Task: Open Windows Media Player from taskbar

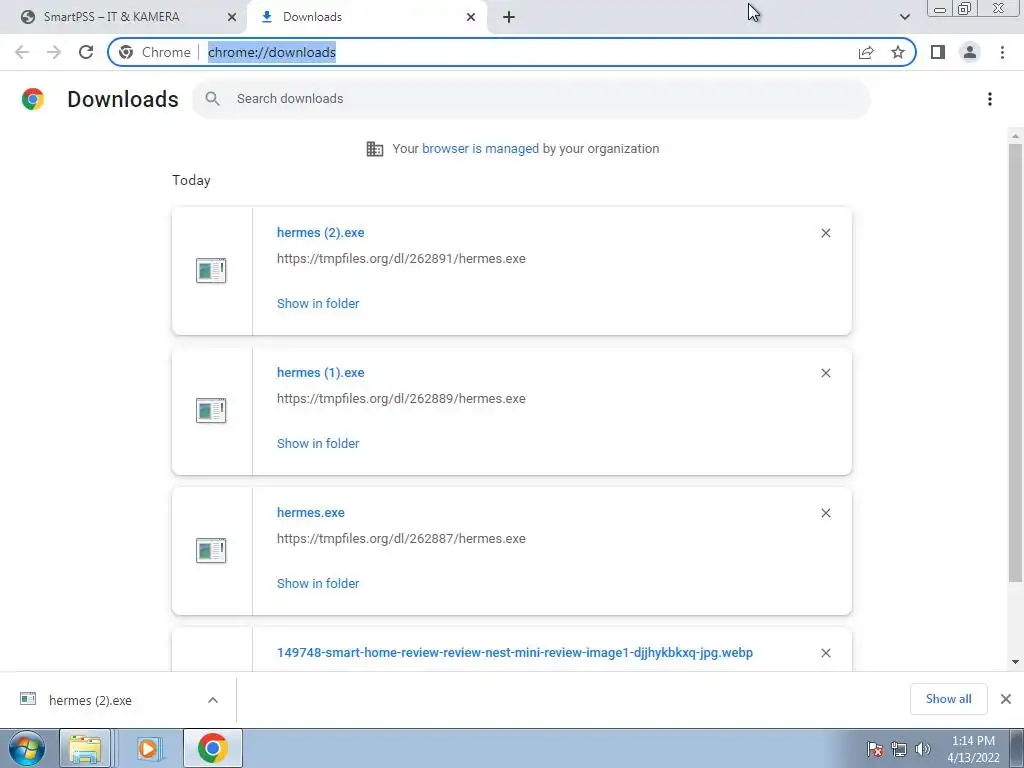Action: tap(148, 748)
